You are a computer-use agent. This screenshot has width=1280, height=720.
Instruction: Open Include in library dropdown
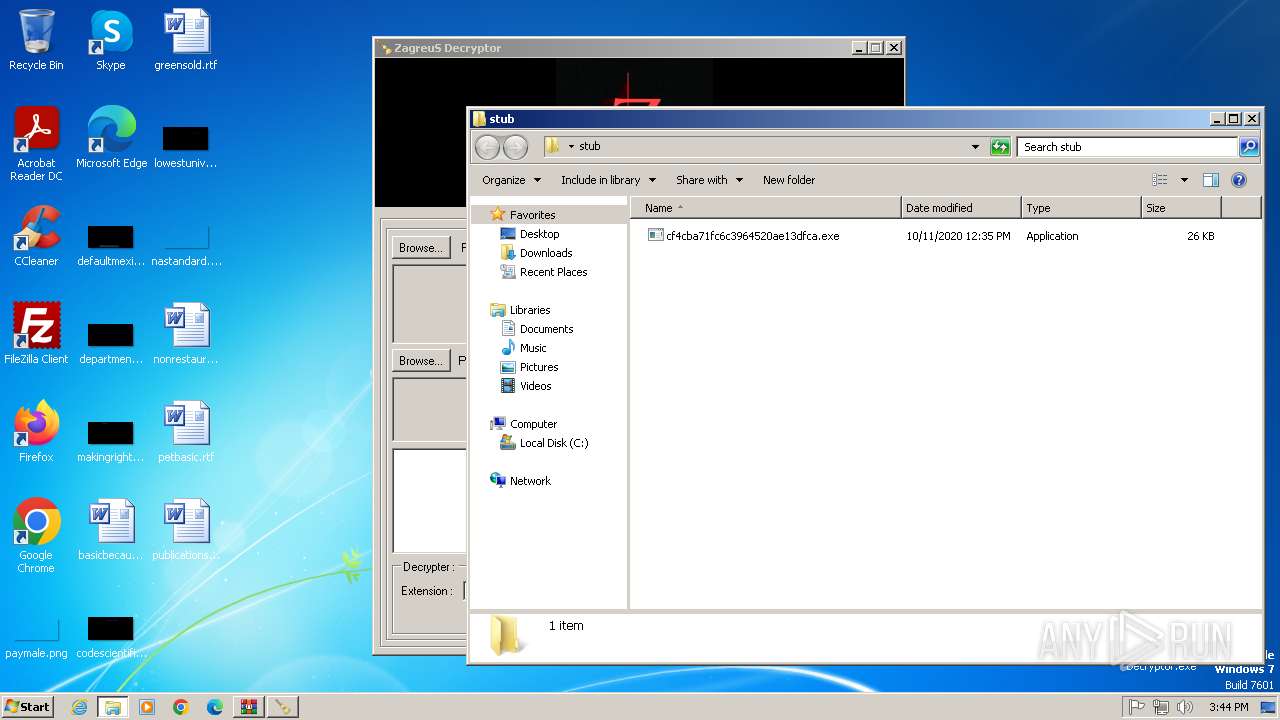click(608, 180)
